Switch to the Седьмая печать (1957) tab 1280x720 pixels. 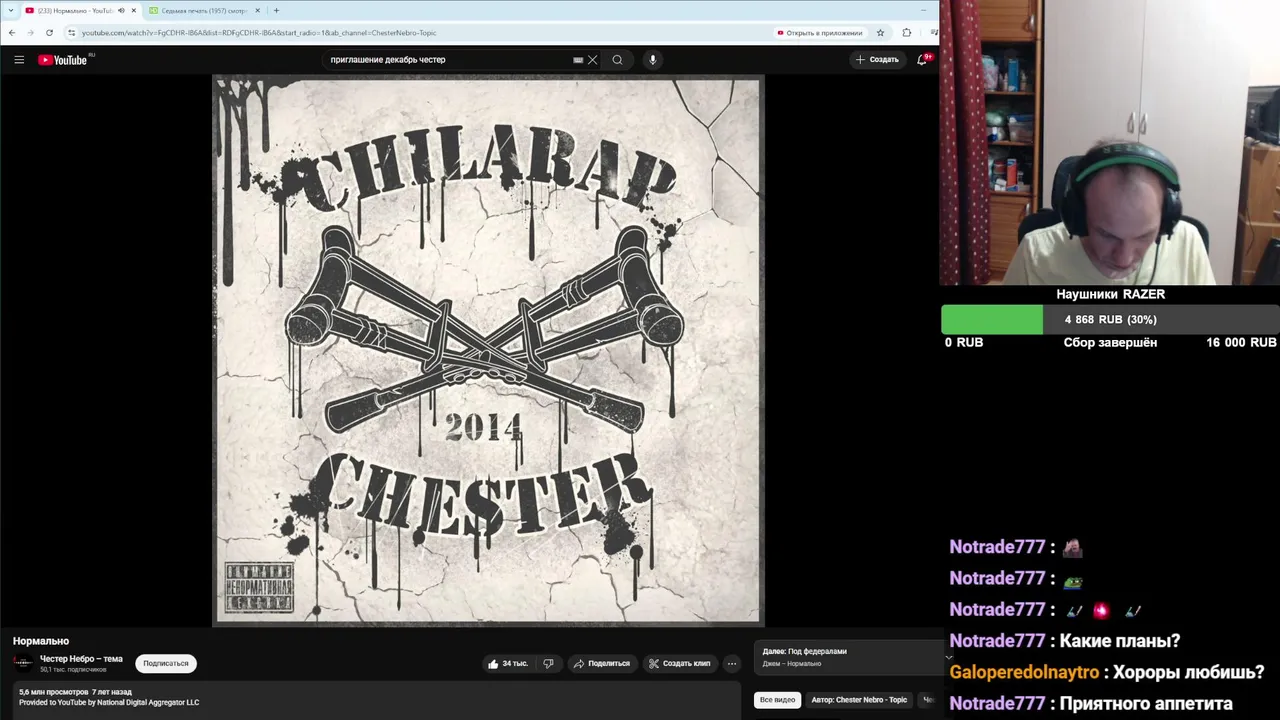(x=204, y=10)
